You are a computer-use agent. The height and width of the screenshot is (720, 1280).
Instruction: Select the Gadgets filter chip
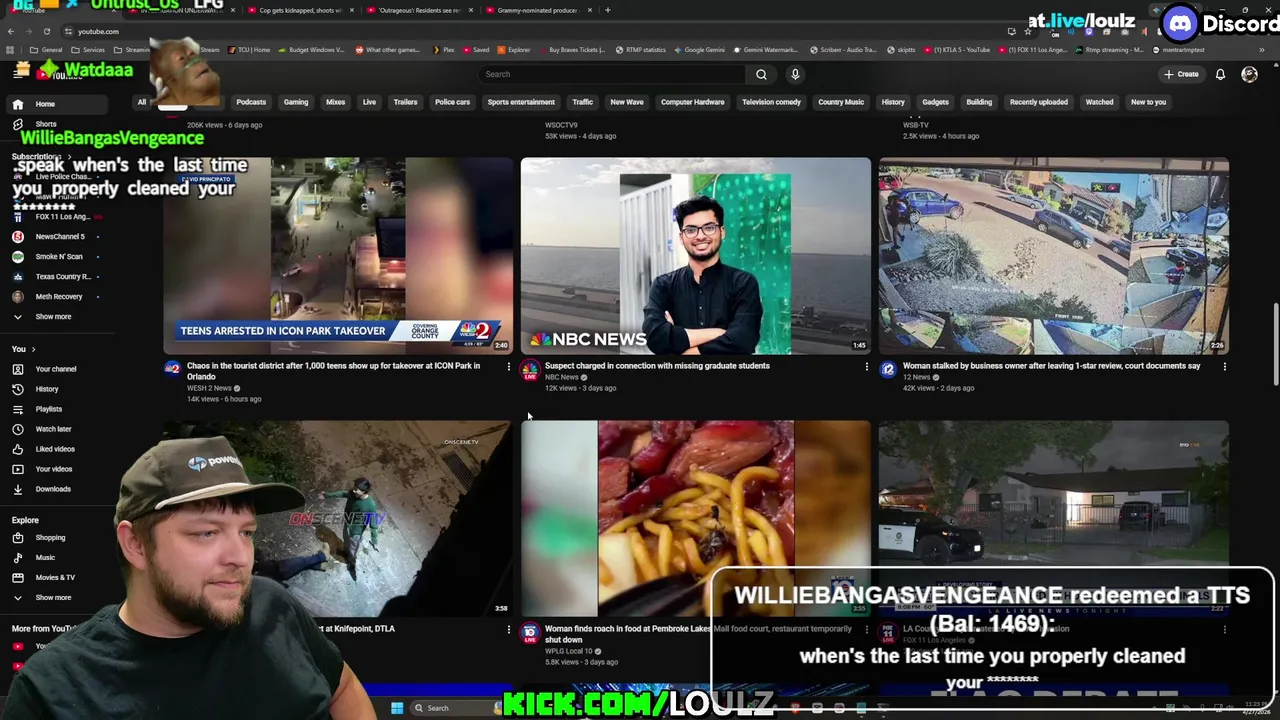click(x=935, y=102)
